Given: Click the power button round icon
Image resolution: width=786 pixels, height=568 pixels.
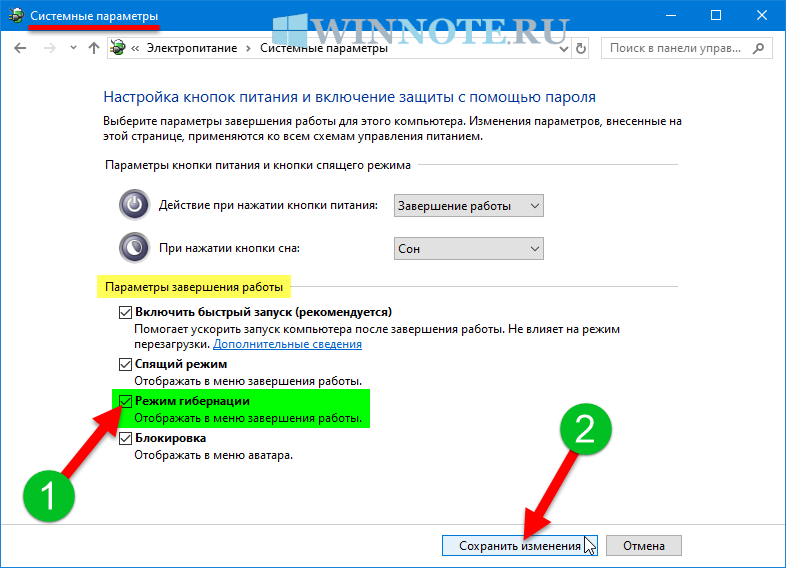Looking at the screenshot, I should click(x=134, y=205).
